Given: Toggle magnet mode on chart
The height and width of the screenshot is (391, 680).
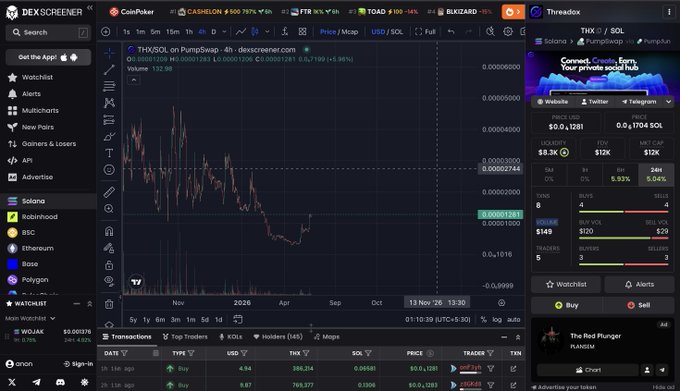Looking at the screenshot, I should [109, 231].
